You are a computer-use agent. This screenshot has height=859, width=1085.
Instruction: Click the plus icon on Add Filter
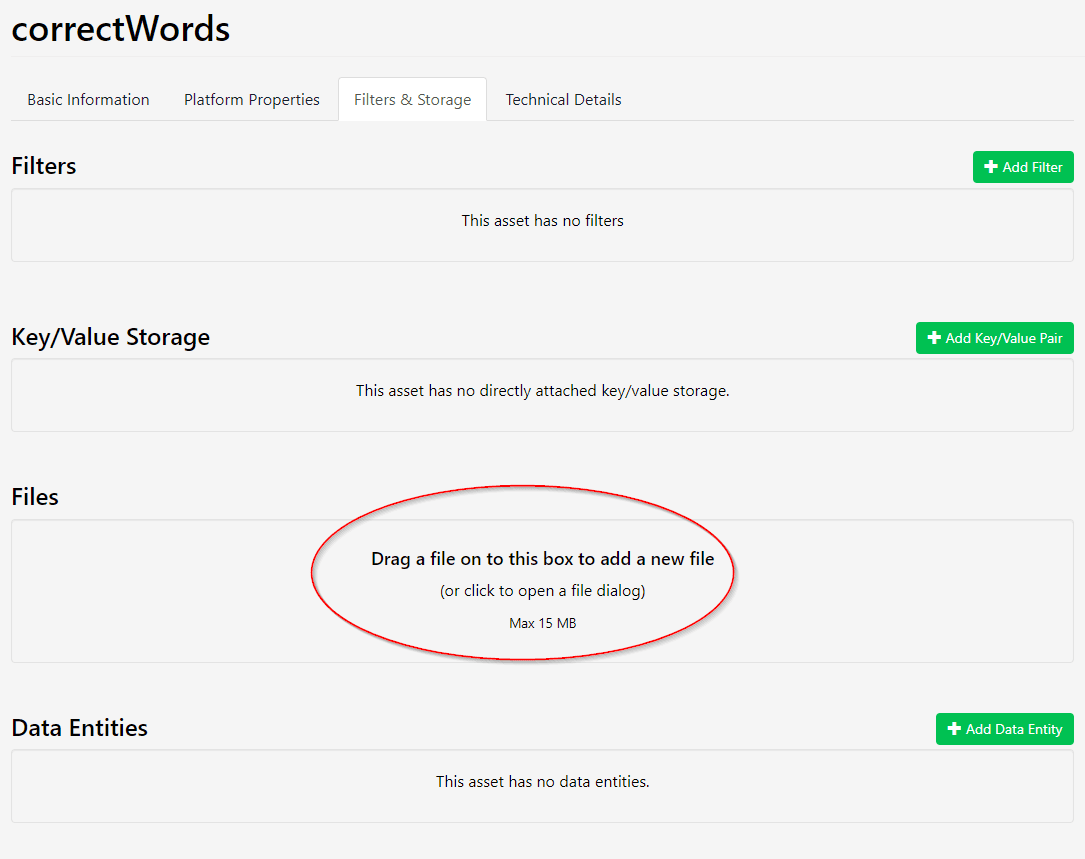coord(991,167)
